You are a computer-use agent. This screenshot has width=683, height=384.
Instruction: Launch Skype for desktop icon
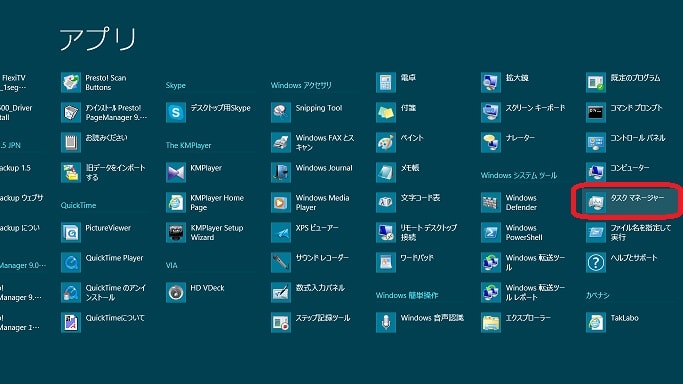tap(176, 112)
